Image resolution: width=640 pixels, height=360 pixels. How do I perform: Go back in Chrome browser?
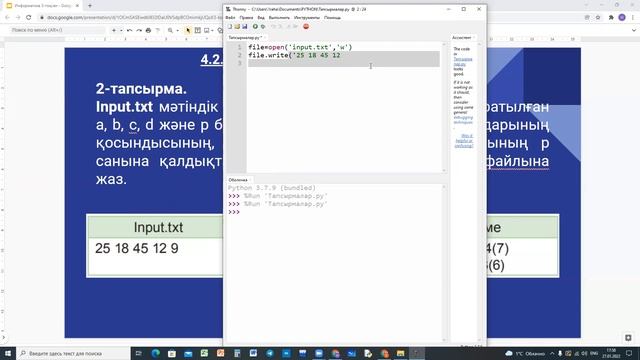[x=7, y=18]
